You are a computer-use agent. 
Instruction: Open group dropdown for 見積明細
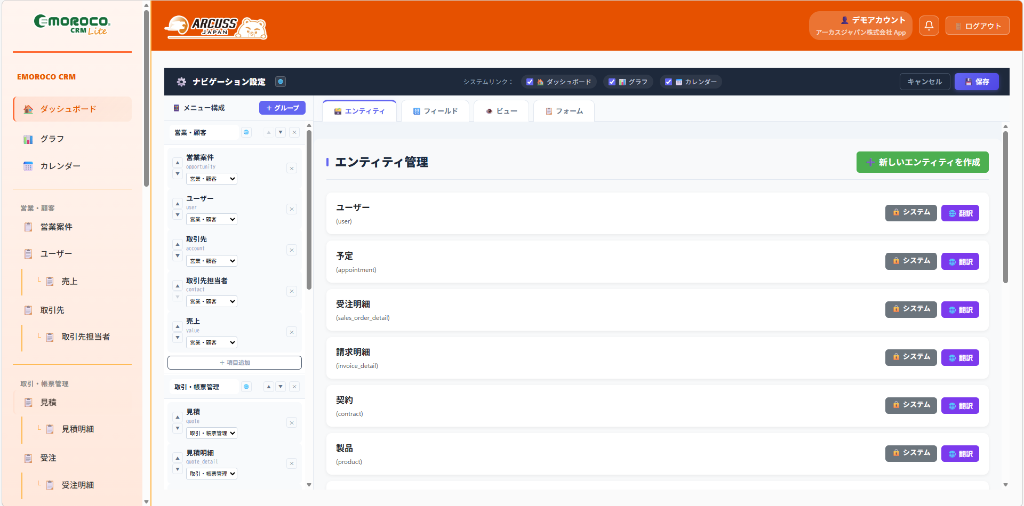(x=212, y=473)
